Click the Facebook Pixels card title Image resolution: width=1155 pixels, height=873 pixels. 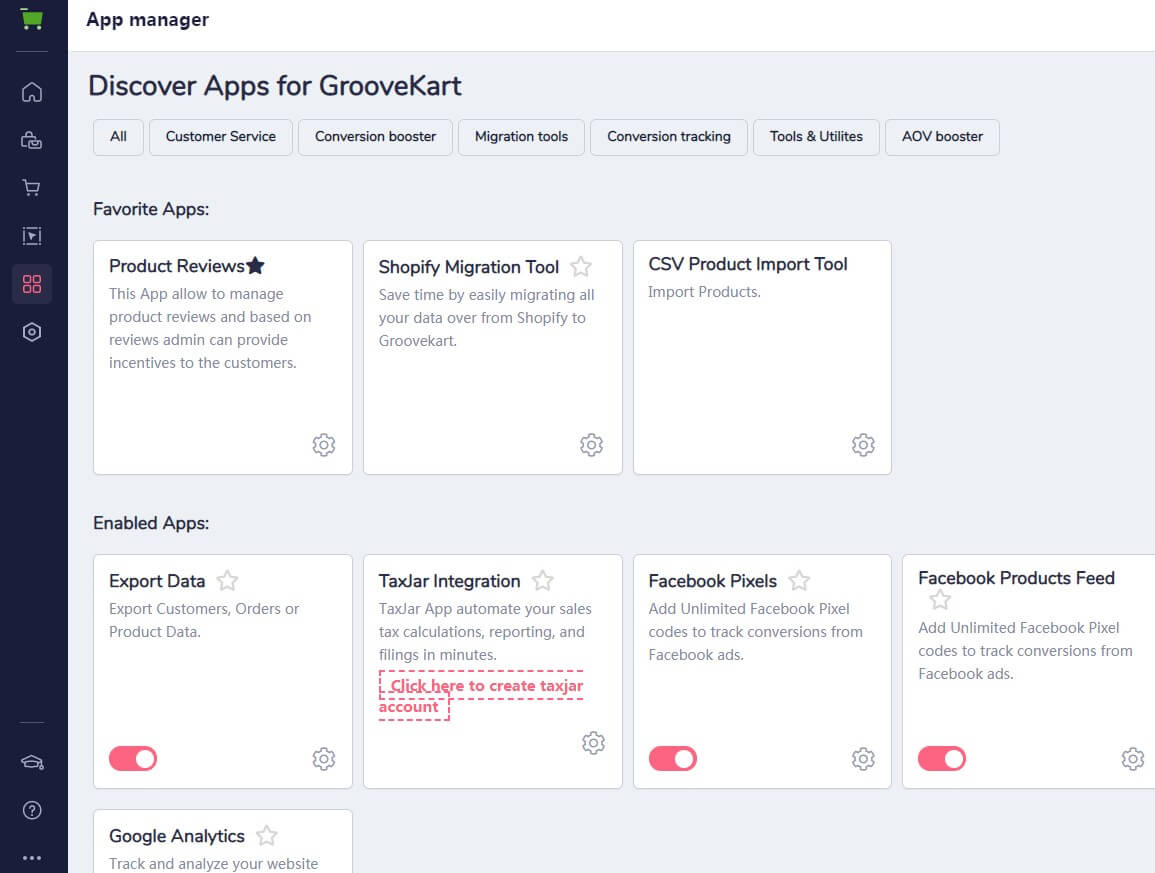pos(712,581)
